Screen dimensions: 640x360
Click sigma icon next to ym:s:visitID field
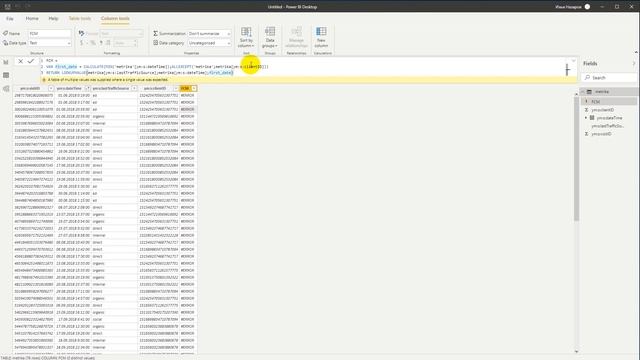(x=587, y=134)
